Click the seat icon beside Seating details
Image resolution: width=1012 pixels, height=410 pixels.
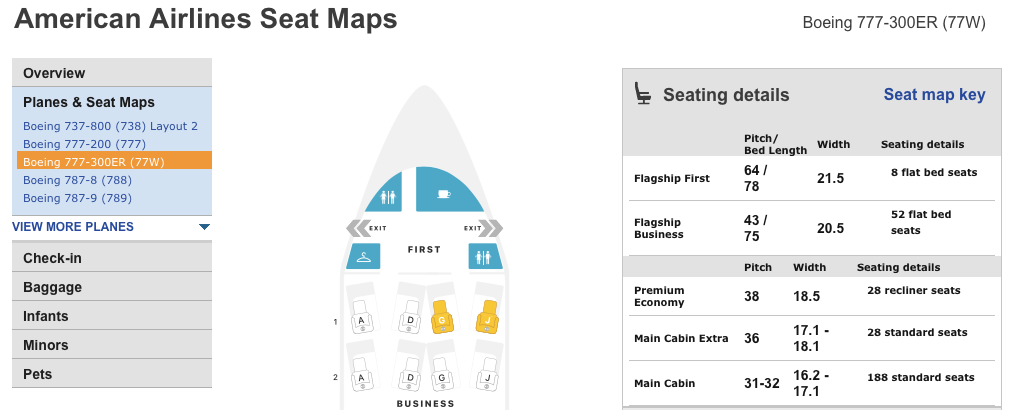point(642,93)
